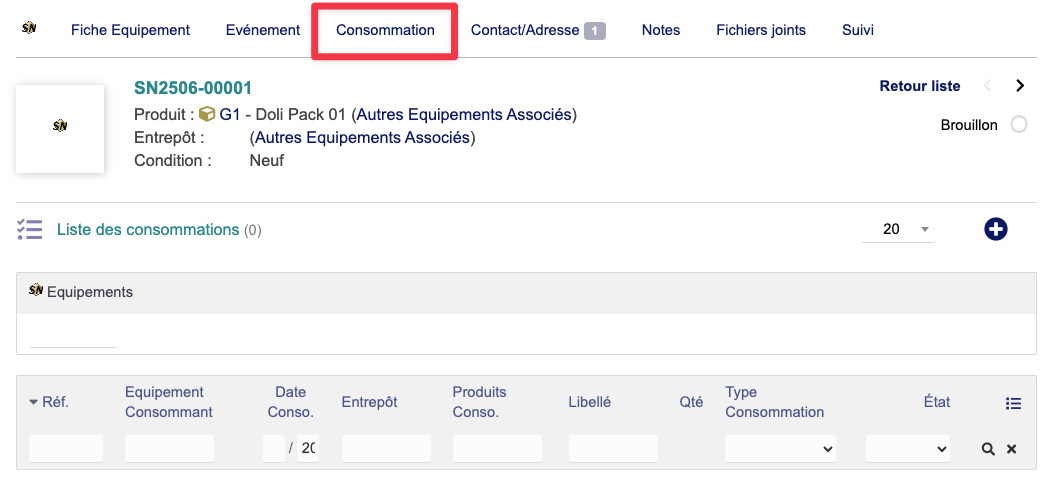Viewport: 1057px width, 494px height.
Task: Click the checklist icon beside Liste des consommations
Action: pyautogui.click(x=29, y=230)
